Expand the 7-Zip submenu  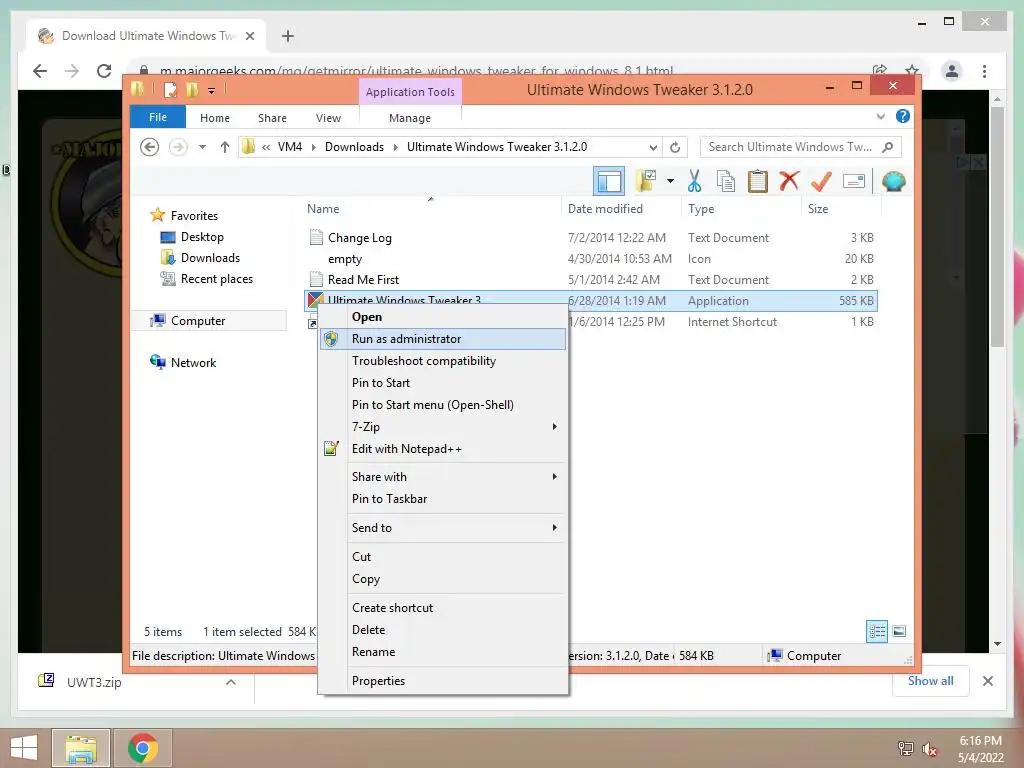point(443,426)
